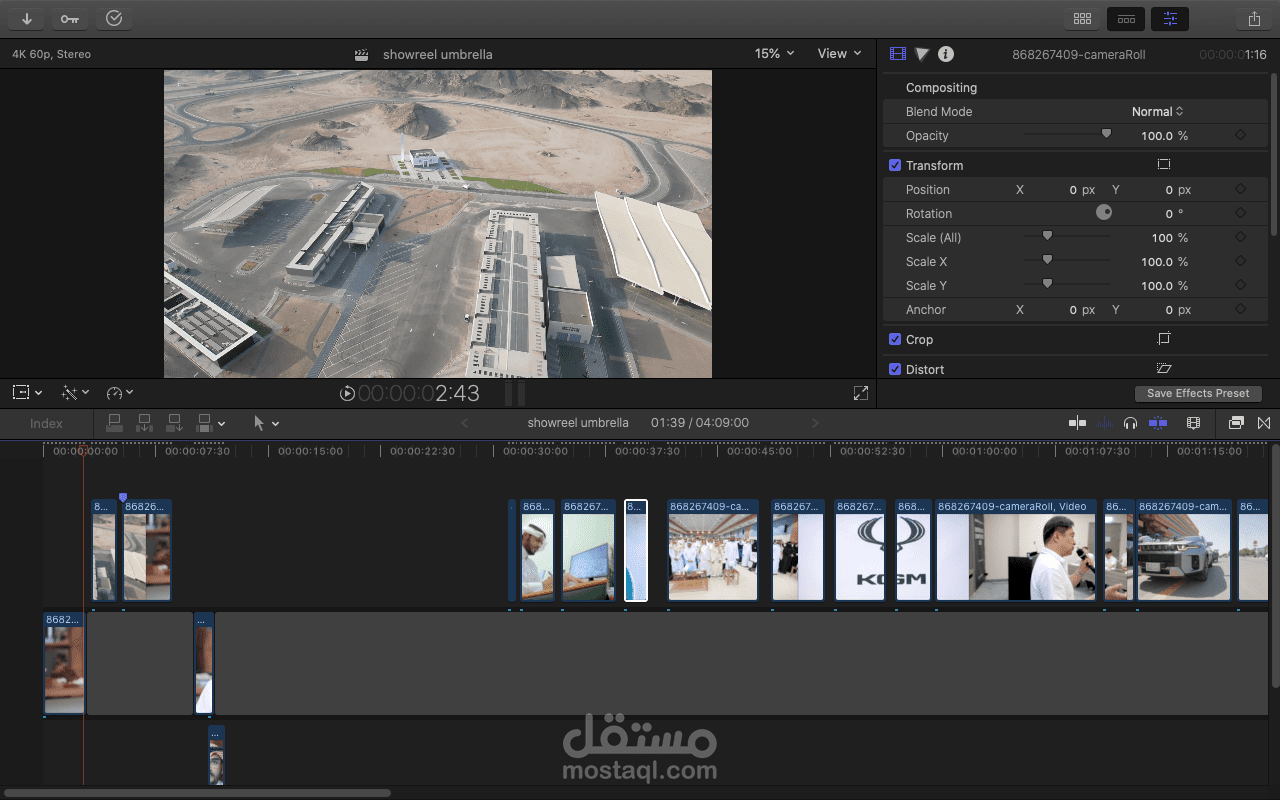Switch to the info inspector tab
This screenshot has width=1280, height=800.
point(945,54)
